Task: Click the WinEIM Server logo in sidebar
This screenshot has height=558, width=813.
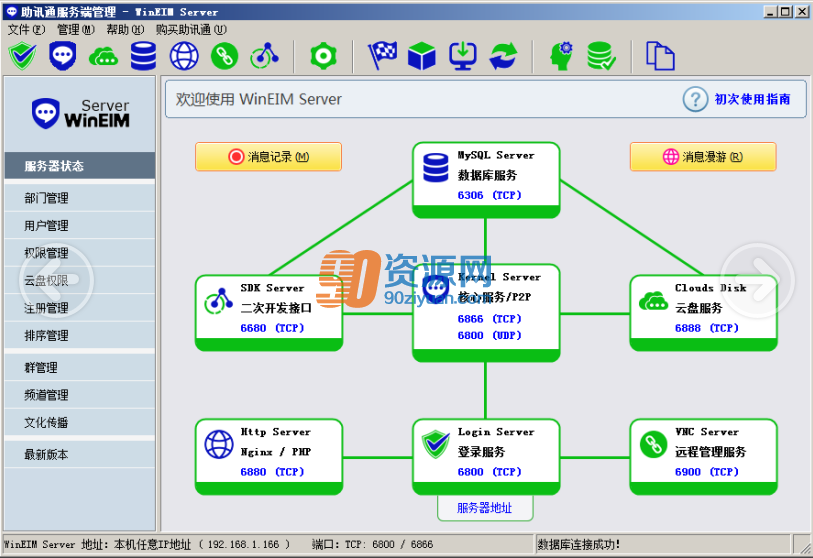Action: [80, 113]
